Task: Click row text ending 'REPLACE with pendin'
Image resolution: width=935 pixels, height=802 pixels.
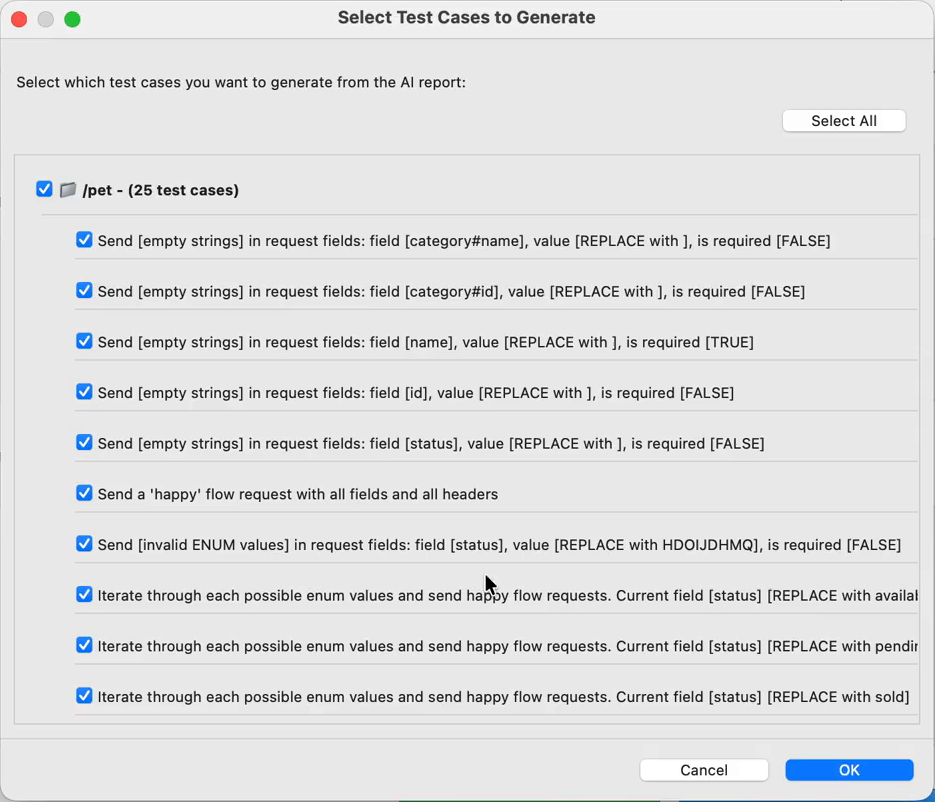Action: 507,646
